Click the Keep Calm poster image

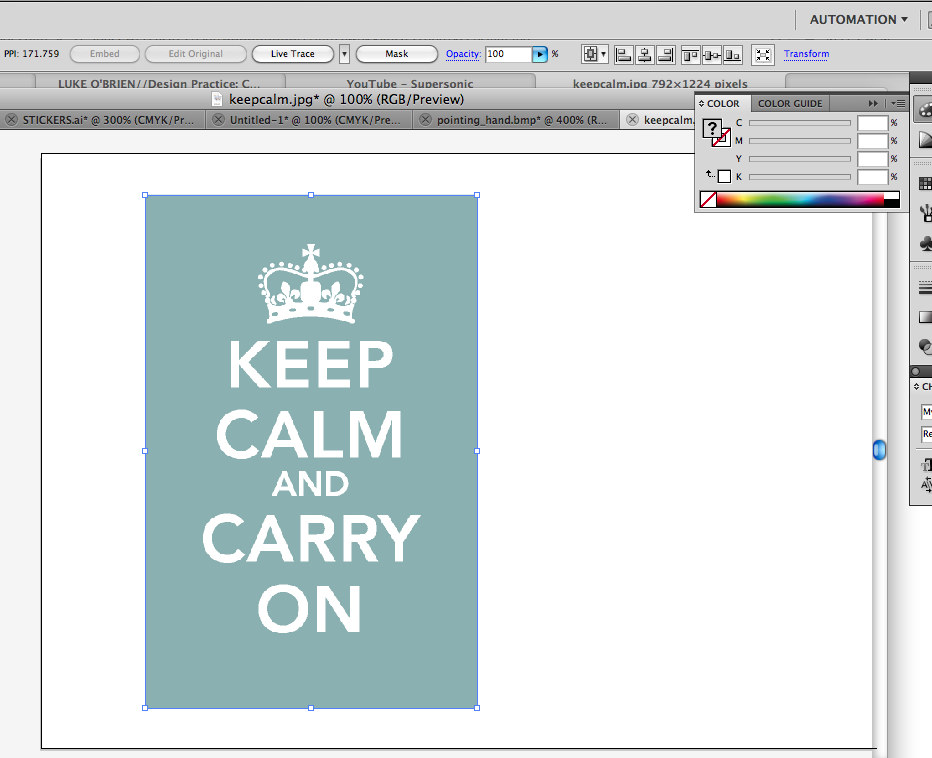(x=311, y=451)
